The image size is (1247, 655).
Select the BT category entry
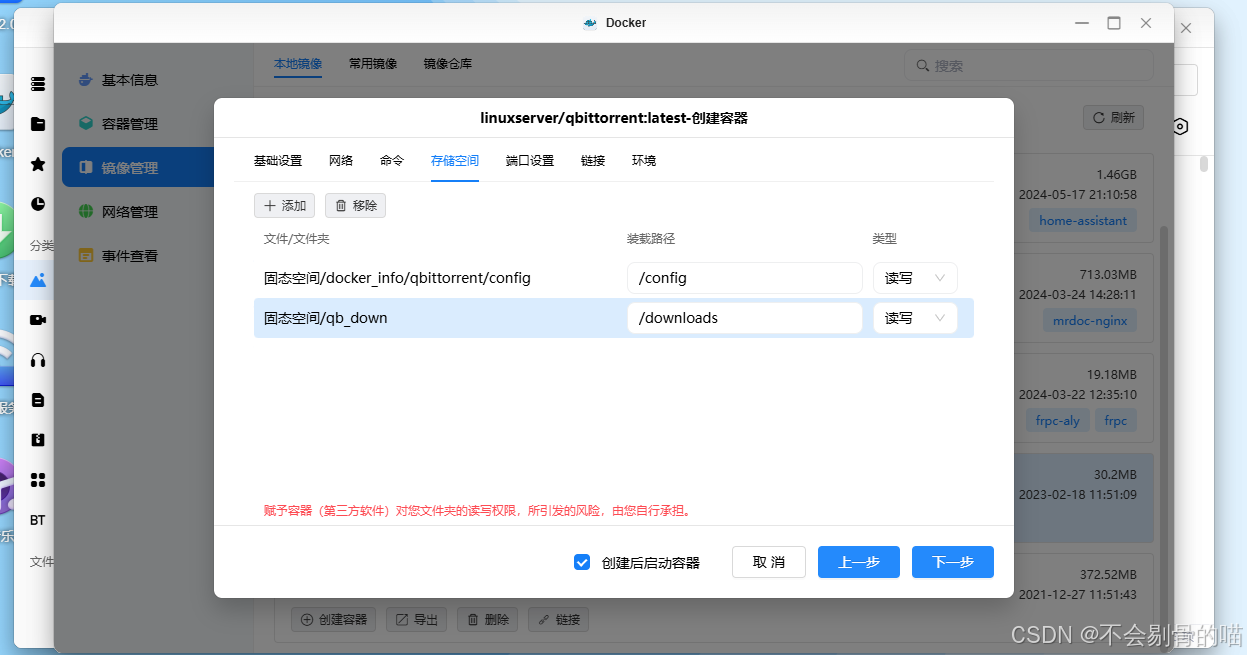click(x=37, y=520)
